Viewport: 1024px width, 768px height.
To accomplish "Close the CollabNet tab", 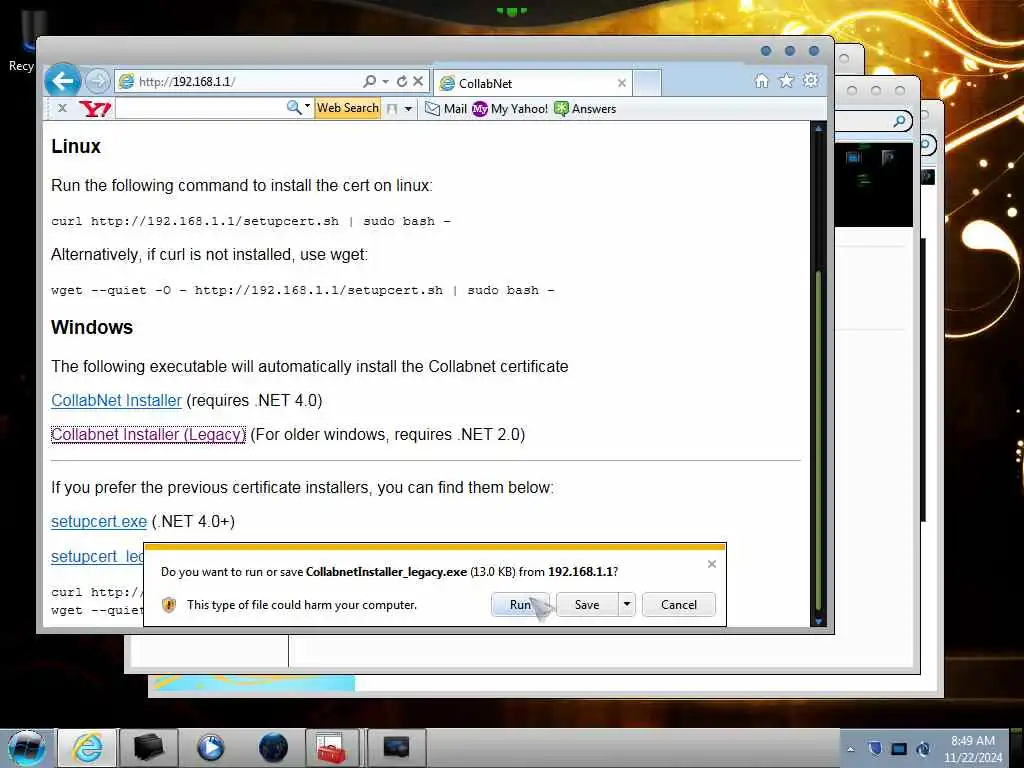I will point(622,83).
